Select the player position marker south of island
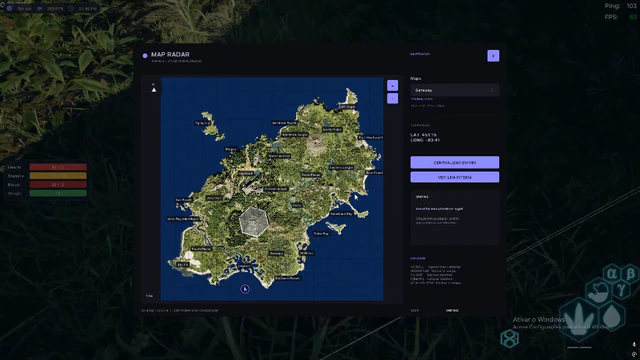Image resolution: width=640 pixels, height=360 pixels. (245, 289)
